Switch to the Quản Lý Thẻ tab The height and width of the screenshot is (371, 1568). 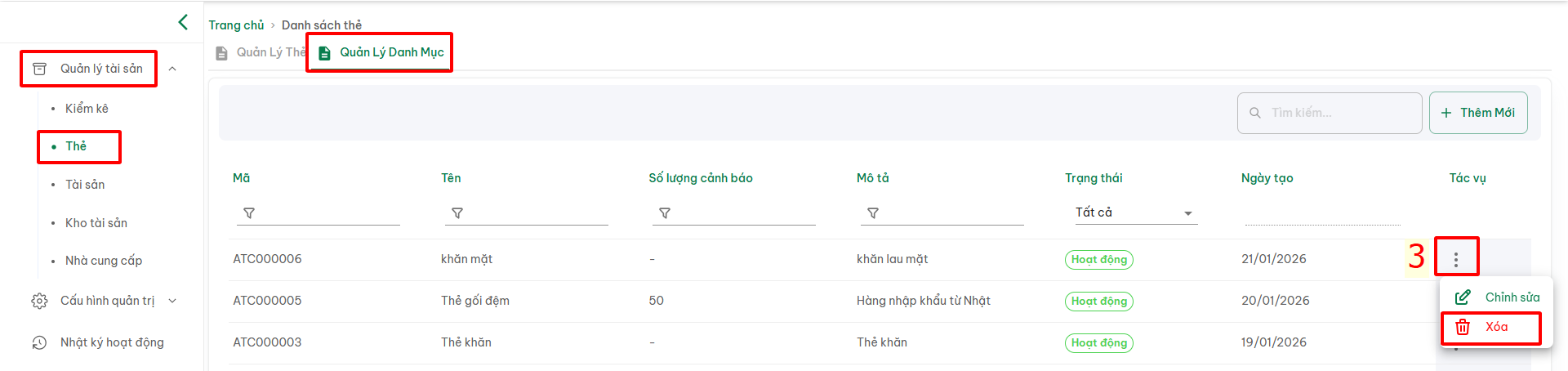coord(261,52)
